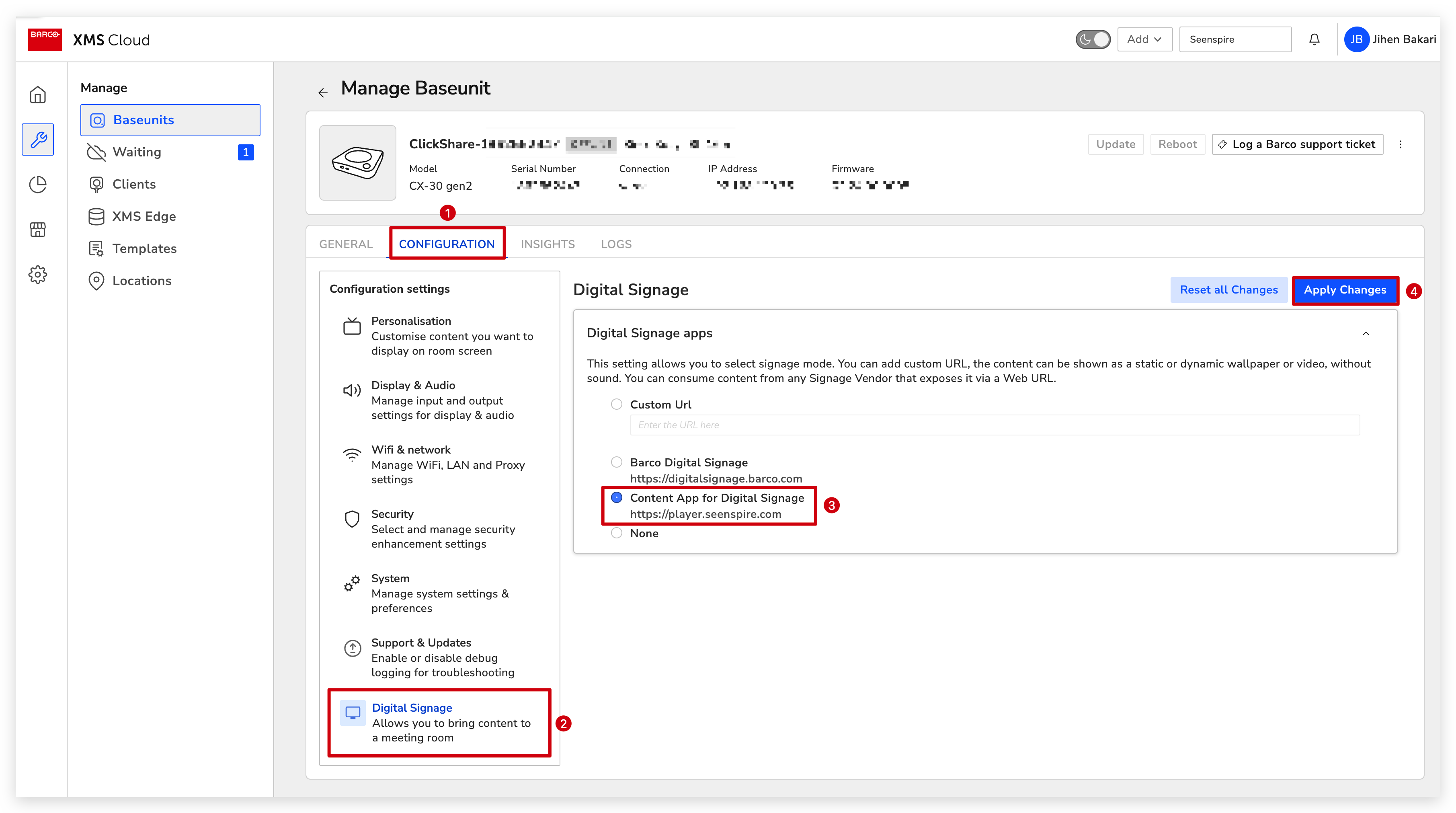
Task: Toggle the dark mode switch
Action: tap(1093, 39)
